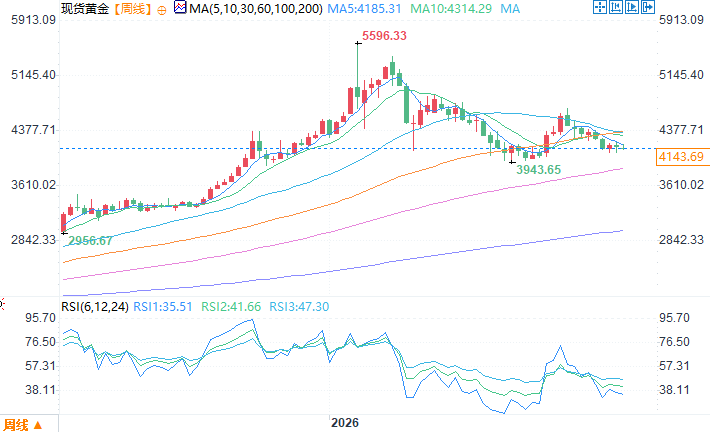
Task: Click the RSI2:41.66 value
Action: [231, 307]
